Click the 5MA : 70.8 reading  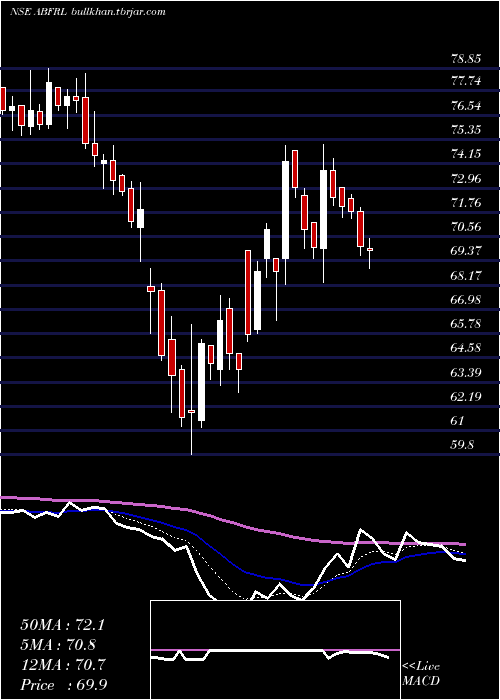pyautogui.click(x=58, y=645)
